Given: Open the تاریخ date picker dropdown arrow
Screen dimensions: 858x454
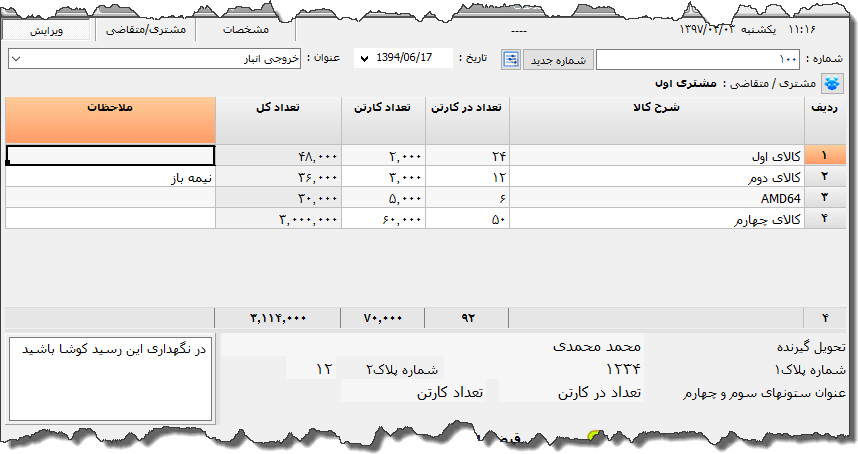Looking at the screenshot, I should (364, 58).
